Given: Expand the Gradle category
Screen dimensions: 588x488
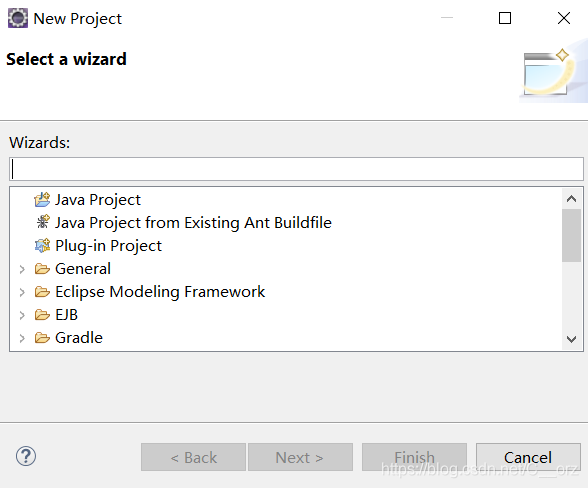Looking at the screenshot, I should point(22,338).
